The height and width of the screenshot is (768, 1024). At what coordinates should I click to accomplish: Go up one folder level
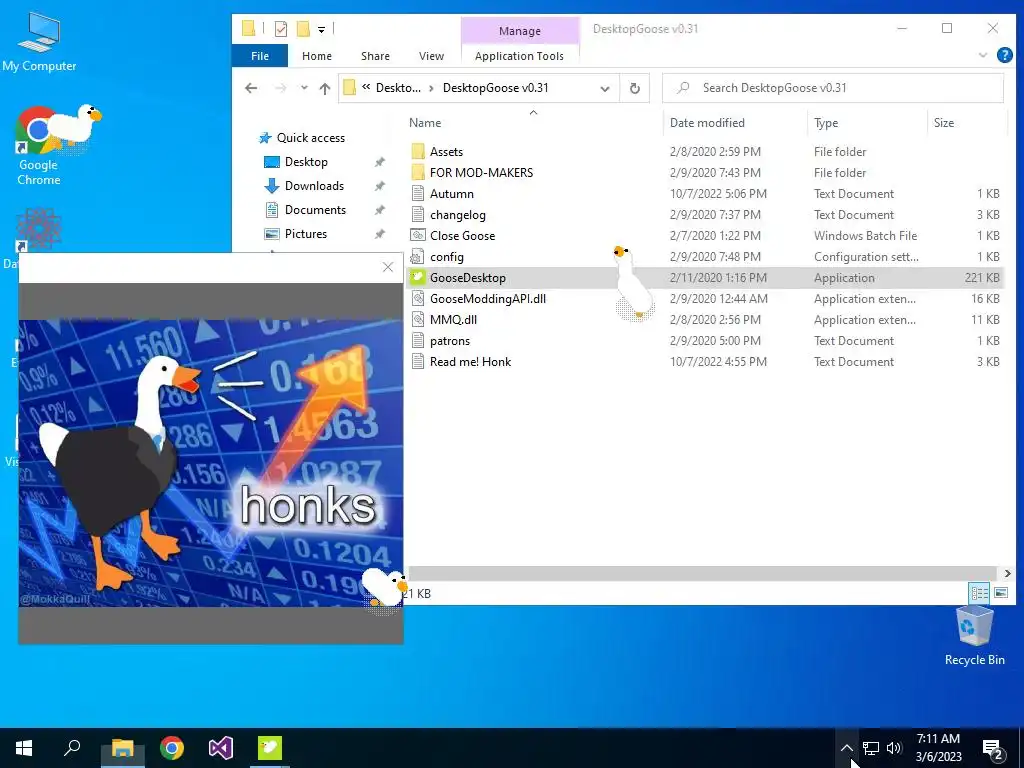pyautogui.click(x=325, y=88)
